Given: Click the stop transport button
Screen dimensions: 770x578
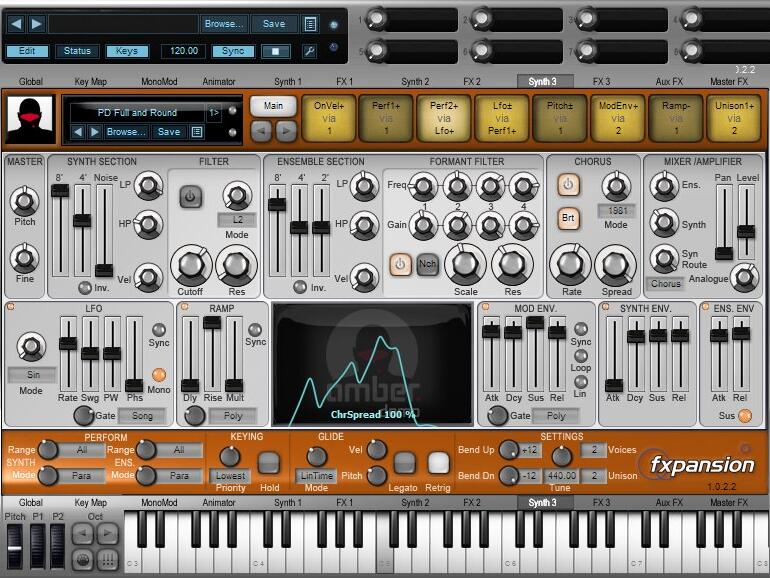Looking at the screenshot, I should coord(276,51).
